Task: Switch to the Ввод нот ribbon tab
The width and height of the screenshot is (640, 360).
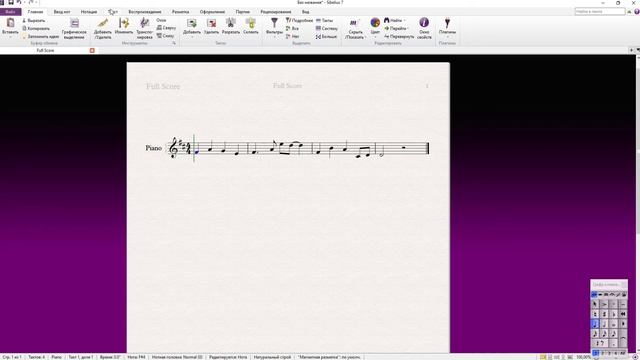Action: click(62, 12)
